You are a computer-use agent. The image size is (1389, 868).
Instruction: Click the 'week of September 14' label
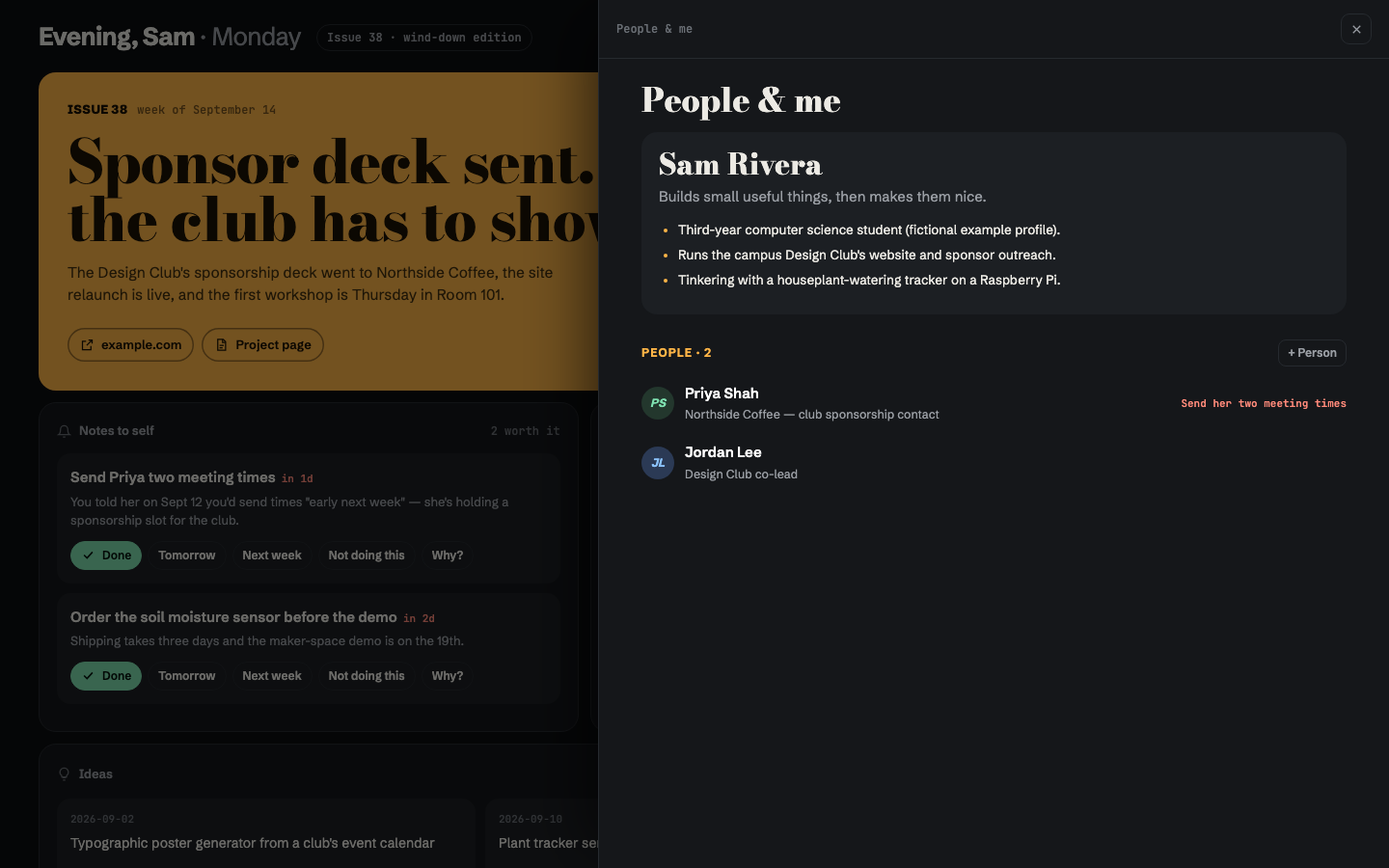click(x=206, y=110)
